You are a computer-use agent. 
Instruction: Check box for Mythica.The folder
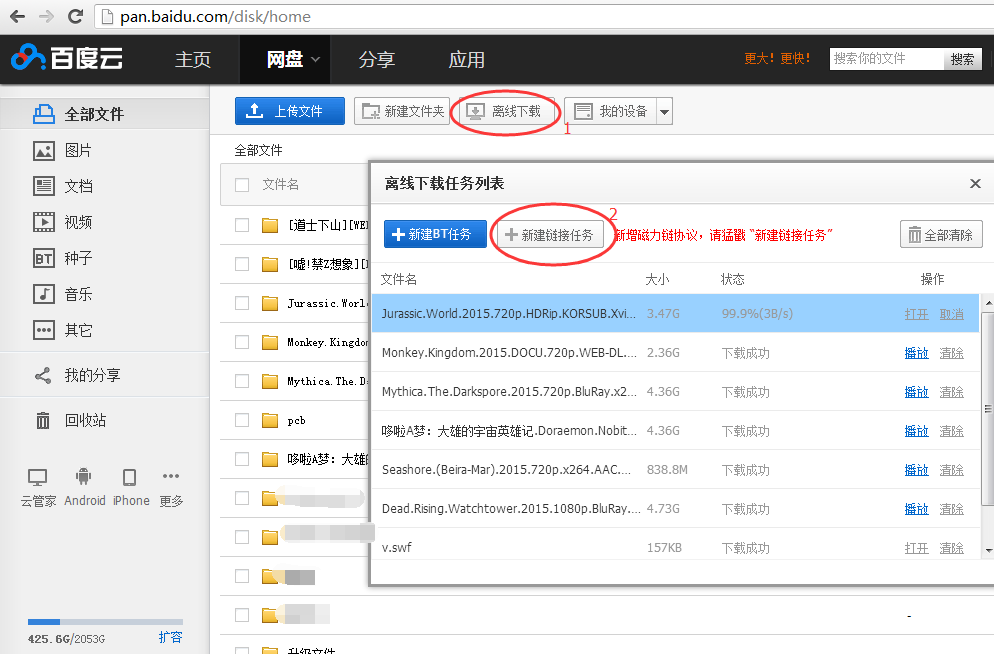pyautogui.click(x=242, y=381)
